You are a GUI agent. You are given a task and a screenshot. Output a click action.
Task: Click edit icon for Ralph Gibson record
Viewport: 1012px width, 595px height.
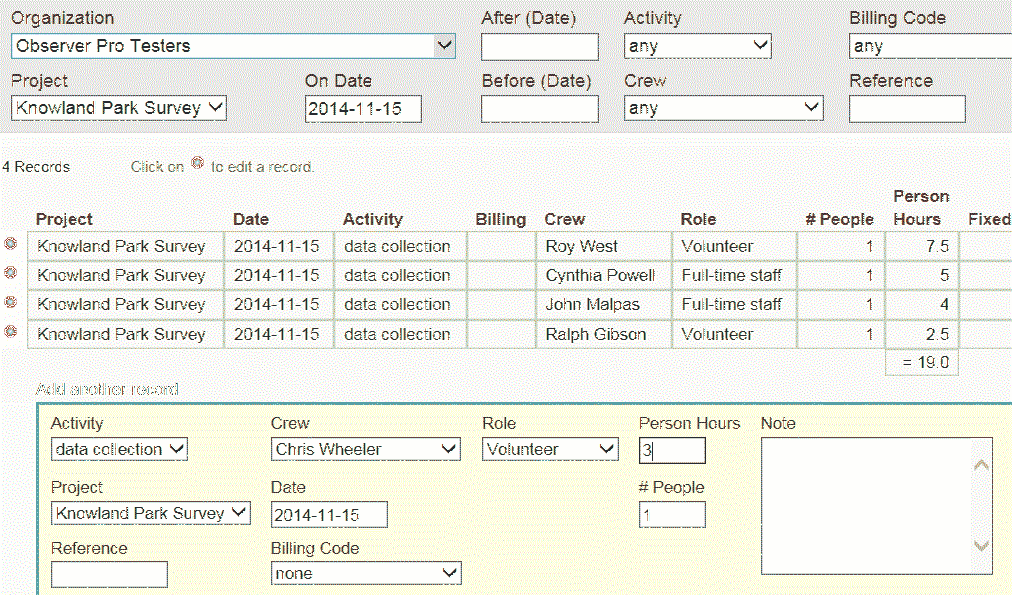pos(11,331)
